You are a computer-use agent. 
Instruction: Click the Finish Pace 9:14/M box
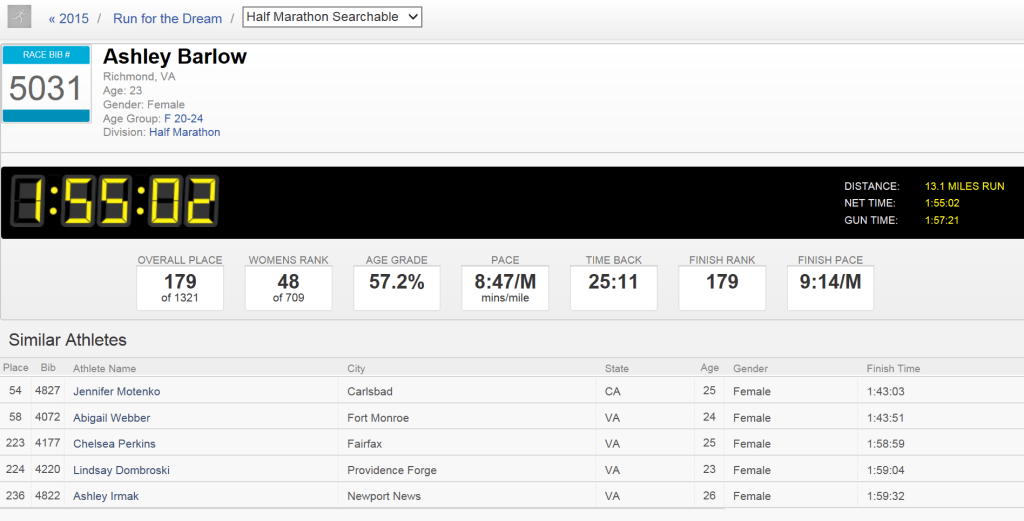(x=830, y=288)
